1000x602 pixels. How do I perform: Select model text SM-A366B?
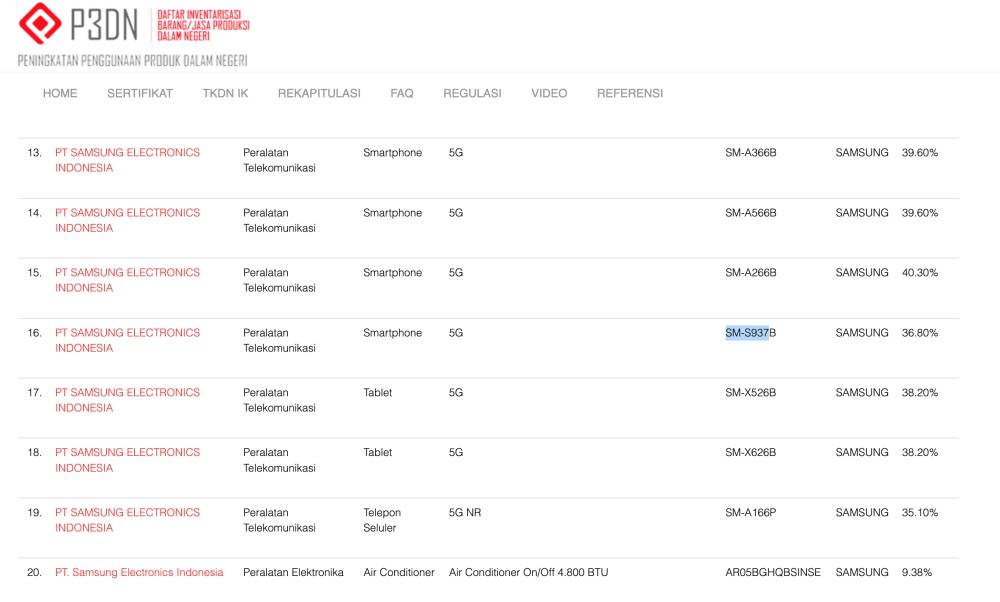pyautogui.click(x=751, y=152)
